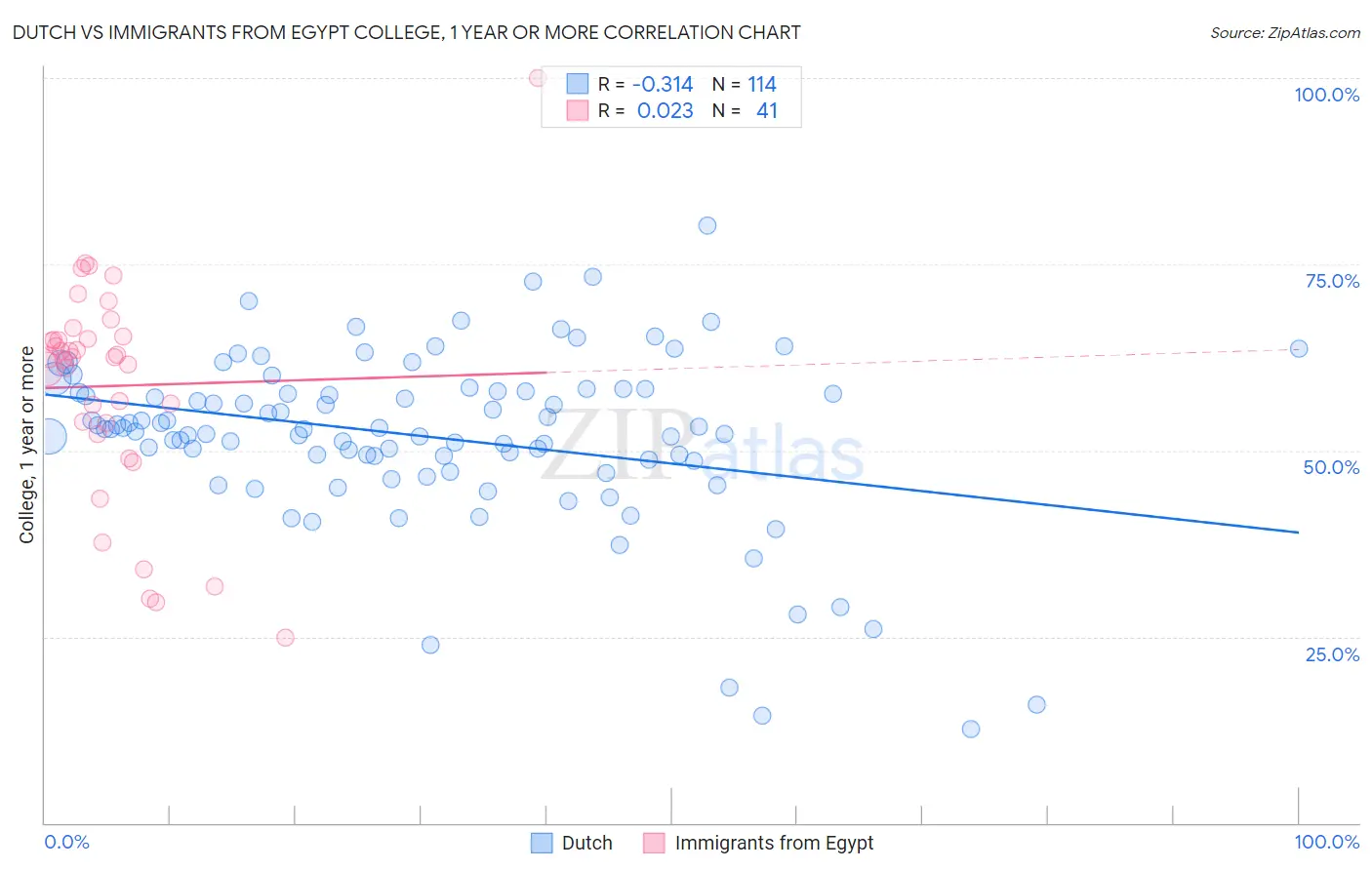Click the N = 114 statistic text
Screen dimensions: 1372x870
pyautogui.click(x=744, y=84)
